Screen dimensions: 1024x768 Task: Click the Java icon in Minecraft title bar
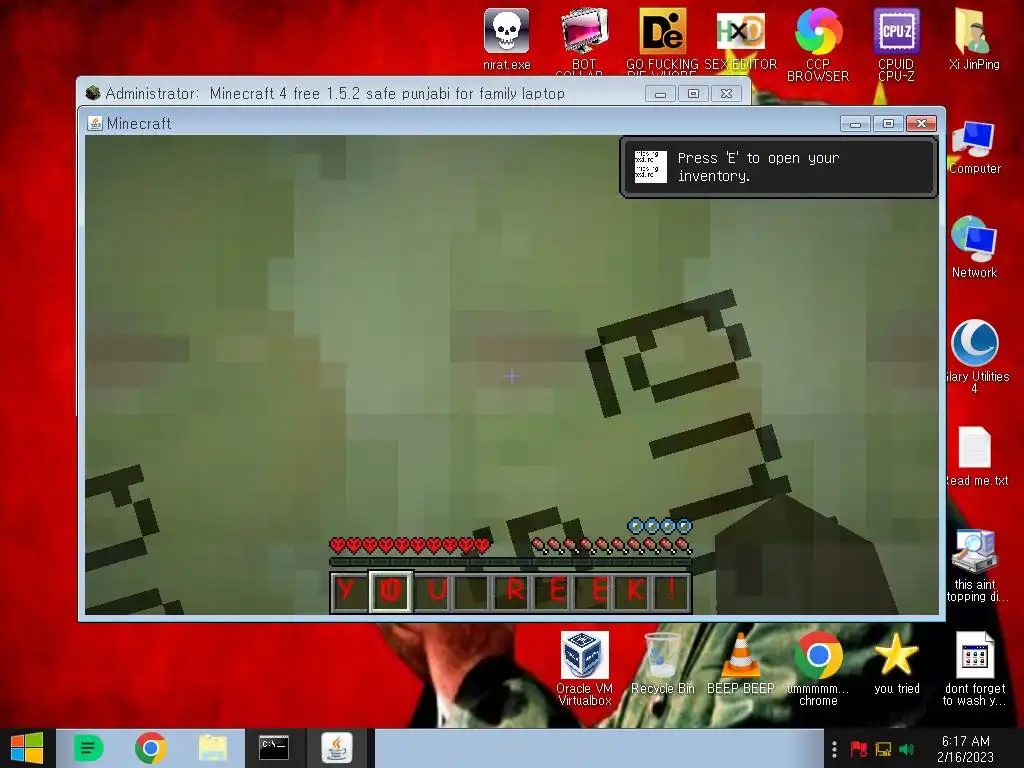coord(95,123)
